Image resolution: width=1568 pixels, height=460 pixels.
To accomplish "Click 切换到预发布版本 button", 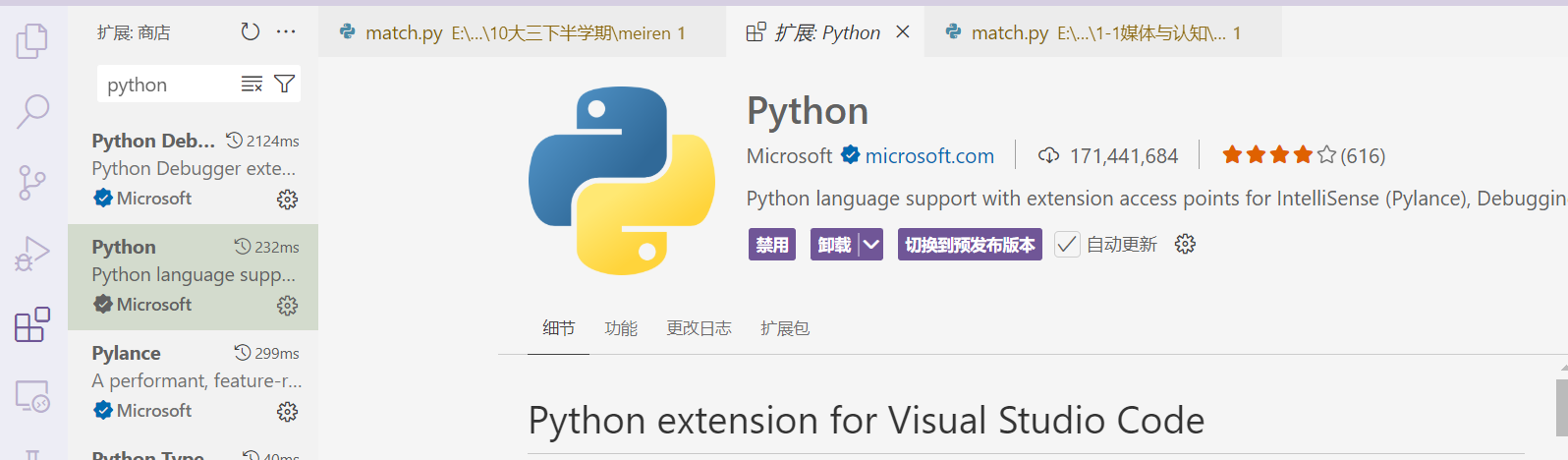I will coord(970,245).
